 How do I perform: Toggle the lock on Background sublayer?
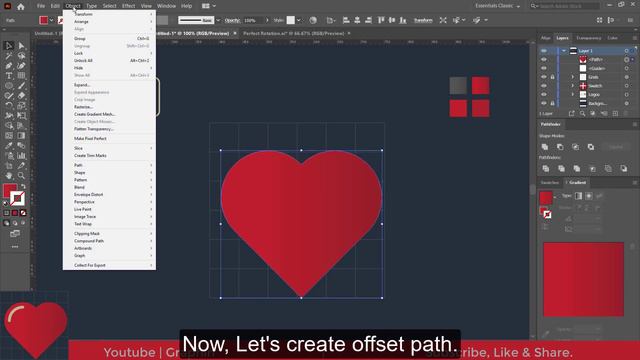coord(552,103)
